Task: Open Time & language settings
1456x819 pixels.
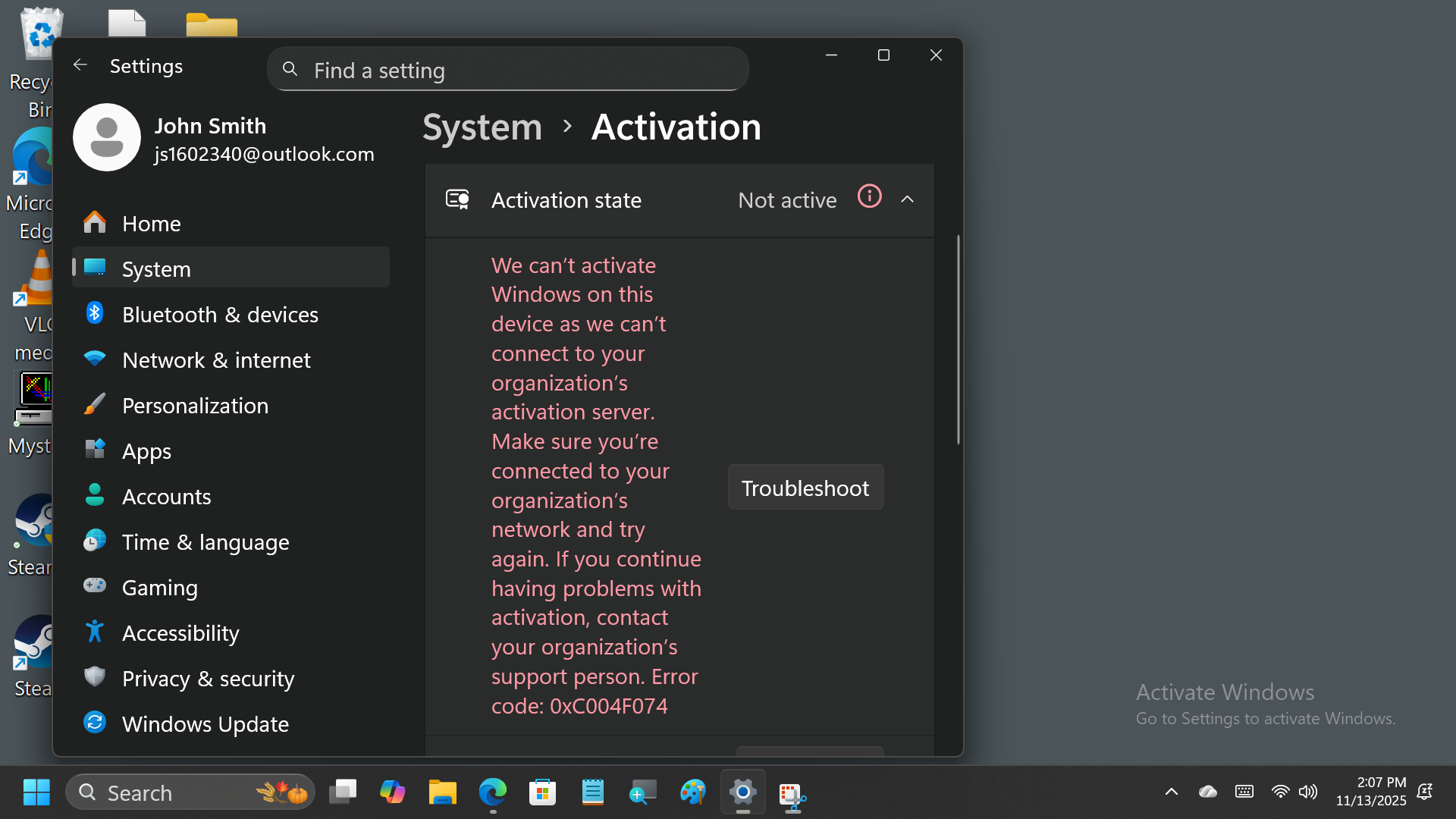Action: coord(206,541)
